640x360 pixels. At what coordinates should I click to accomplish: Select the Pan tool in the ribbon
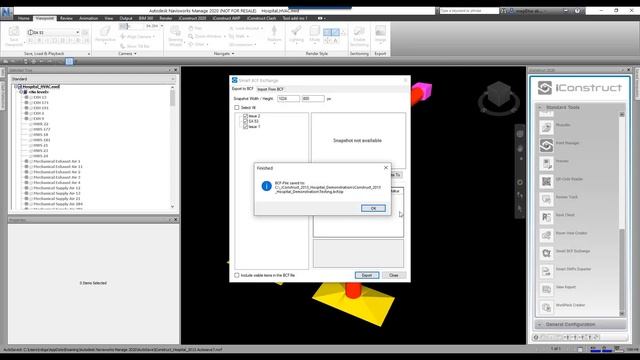pos(195,28)
